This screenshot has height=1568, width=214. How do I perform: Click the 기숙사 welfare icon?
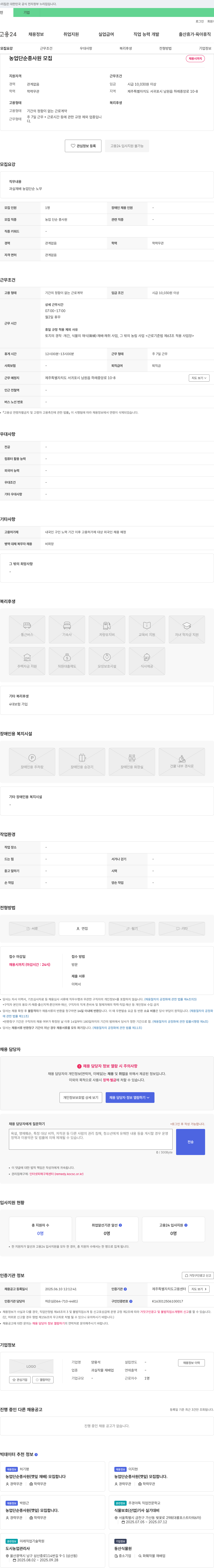point(67,629)
